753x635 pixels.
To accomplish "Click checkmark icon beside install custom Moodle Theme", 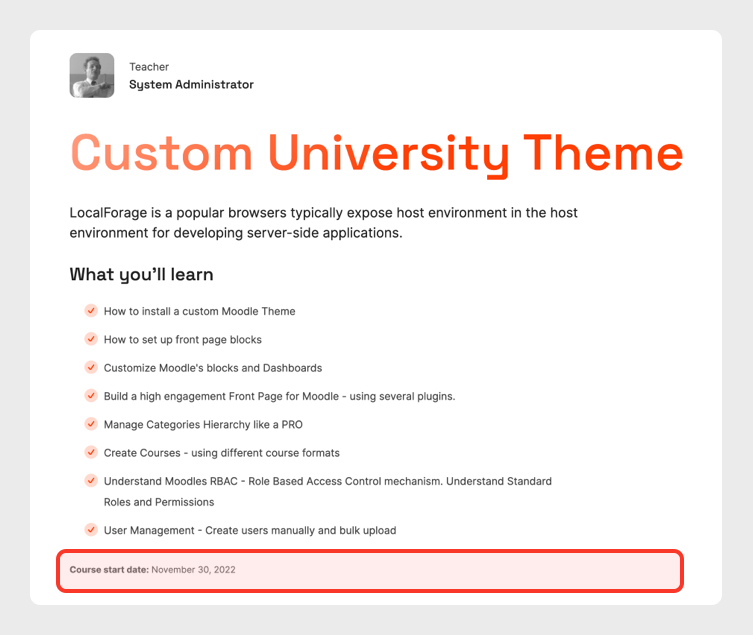I will coord(91,311).
